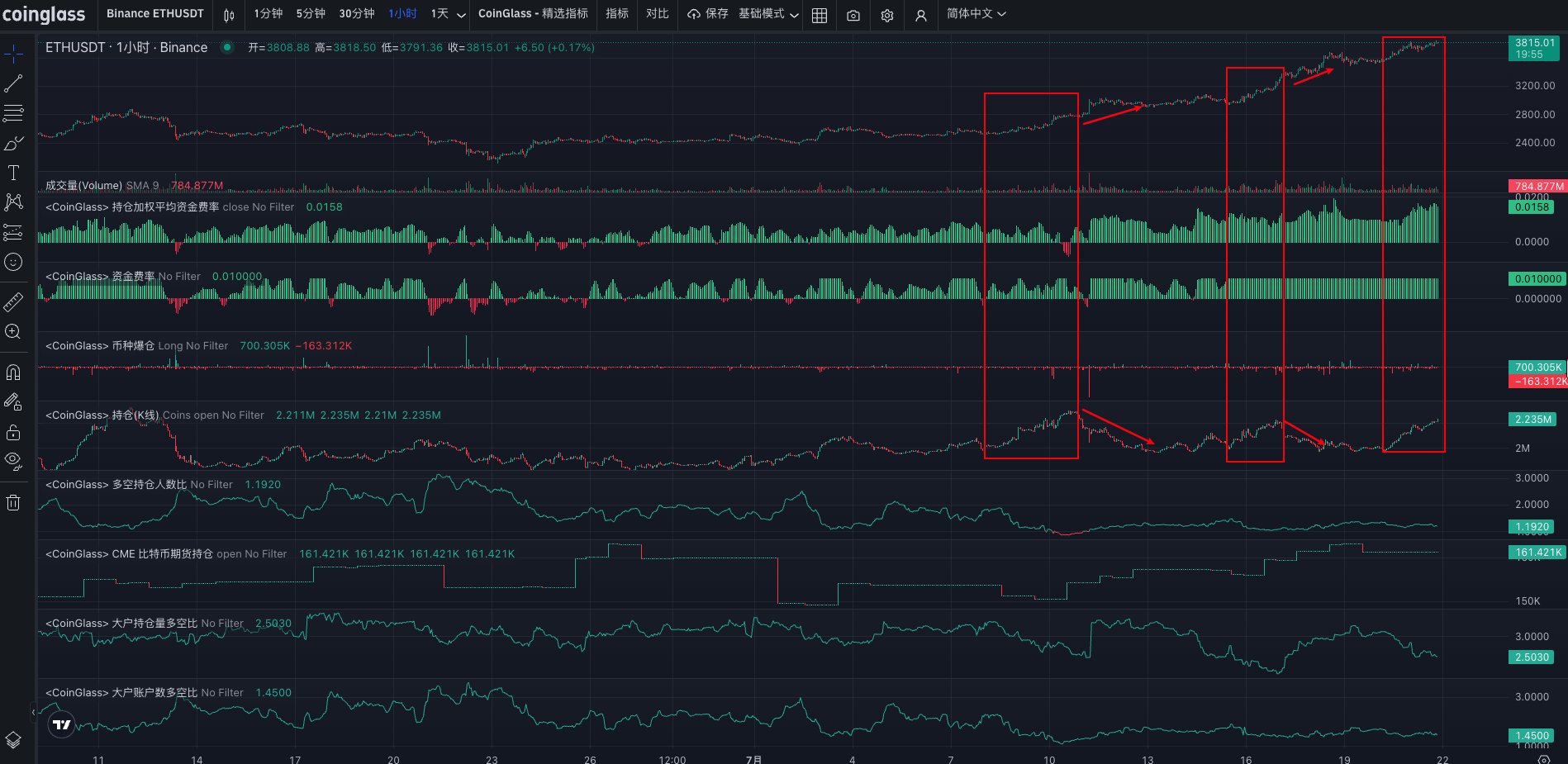Select the text annotation tool

tap(13, 173)
